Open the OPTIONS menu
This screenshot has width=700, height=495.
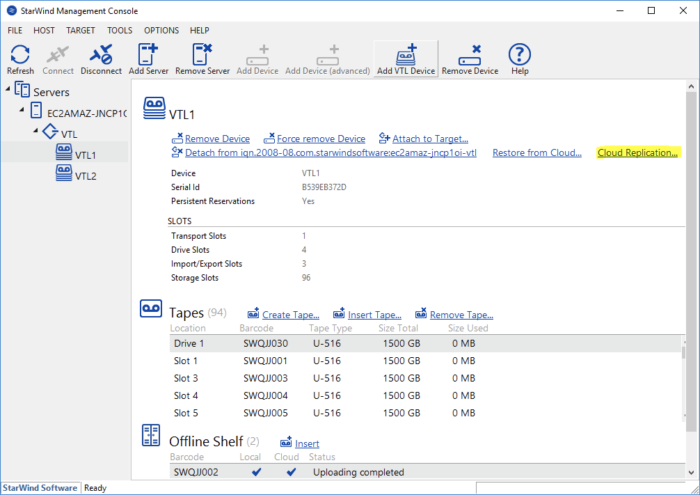point(161,31)
